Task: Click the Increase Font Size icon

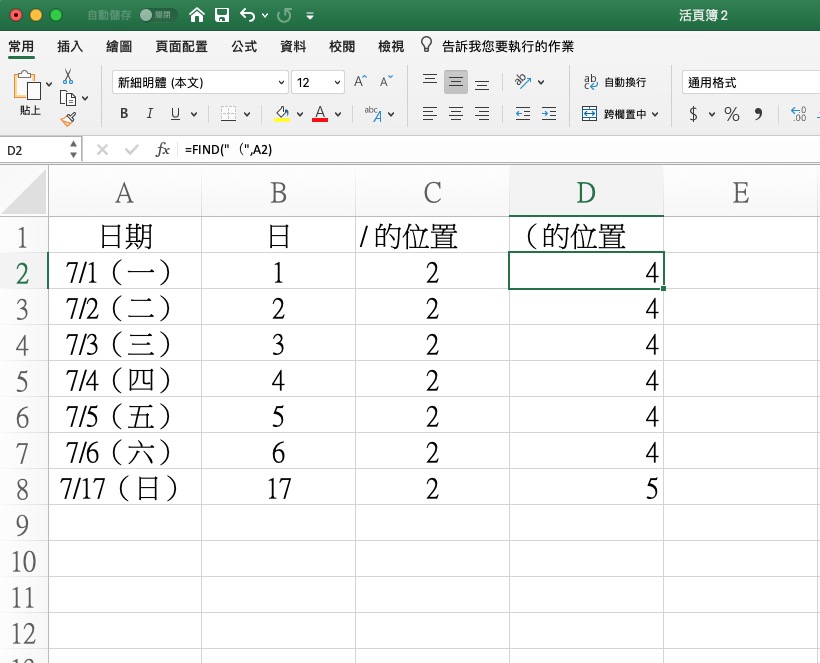Action: tap(360, 82)
